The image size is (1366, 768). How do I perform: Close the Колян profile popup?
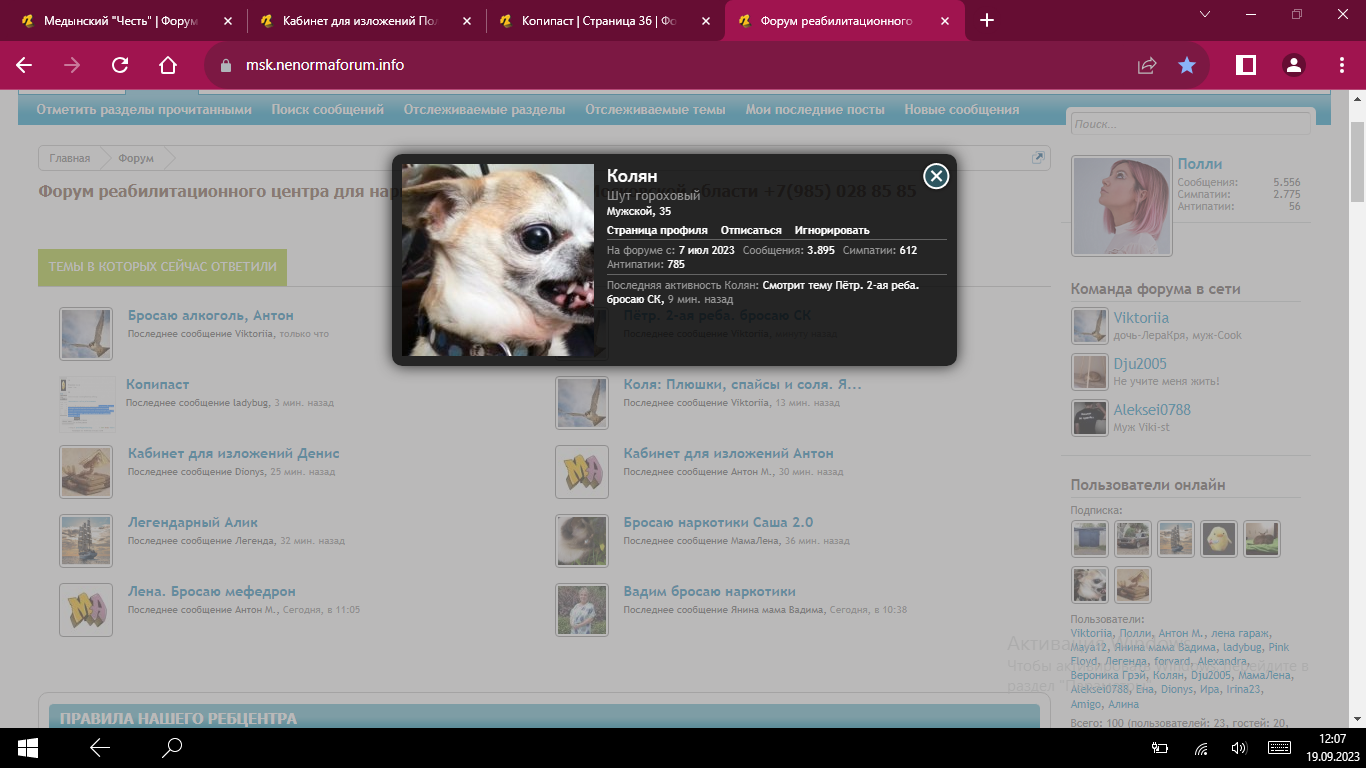click(x=935, y=176)
